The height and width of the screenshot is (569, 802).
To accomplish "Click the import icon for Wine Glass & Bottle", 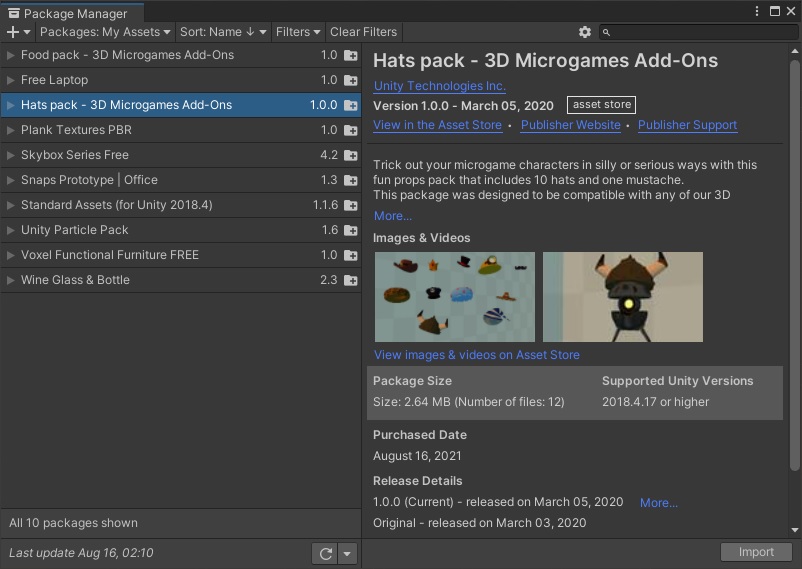I will click(x=350, y=280).
